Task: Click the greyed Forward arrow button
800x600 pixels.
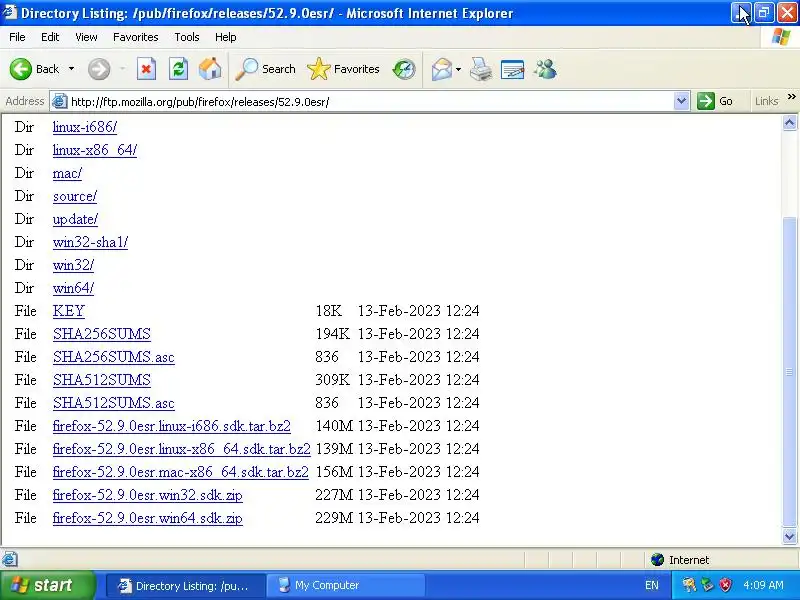Action: click(98, 69)
